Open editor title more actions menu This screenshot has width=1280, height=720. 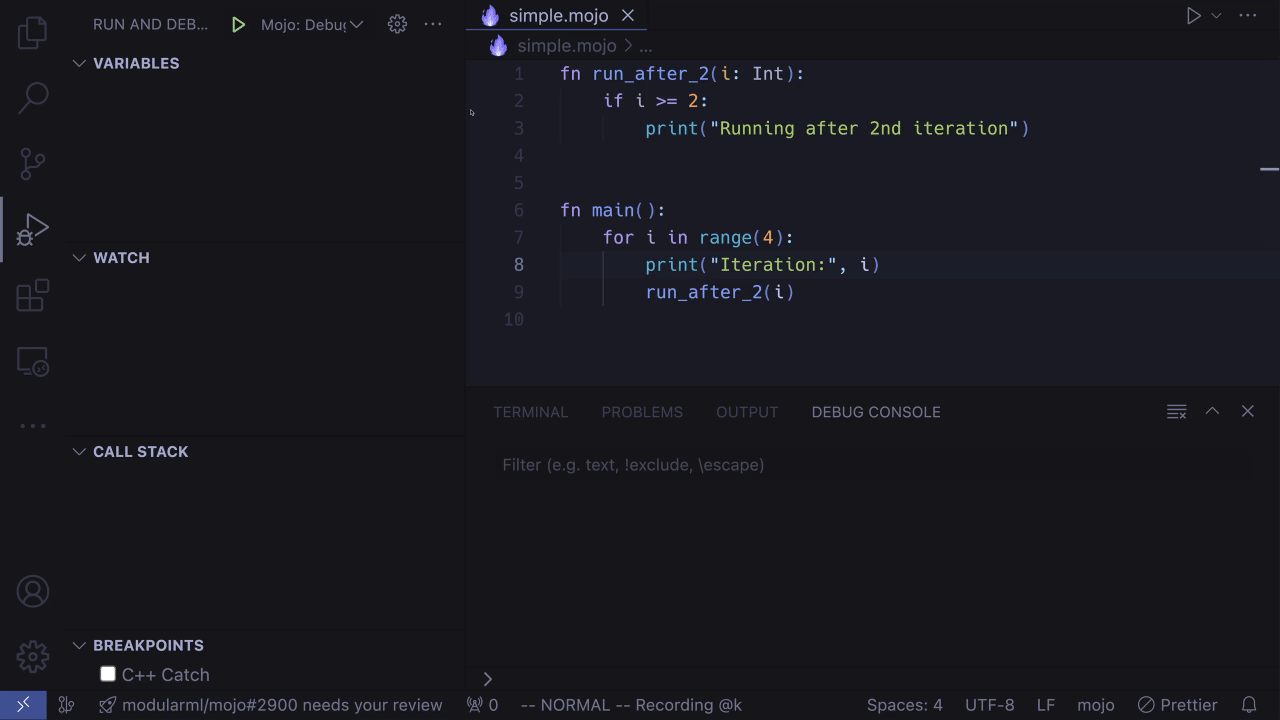[x=1248, y=16]
